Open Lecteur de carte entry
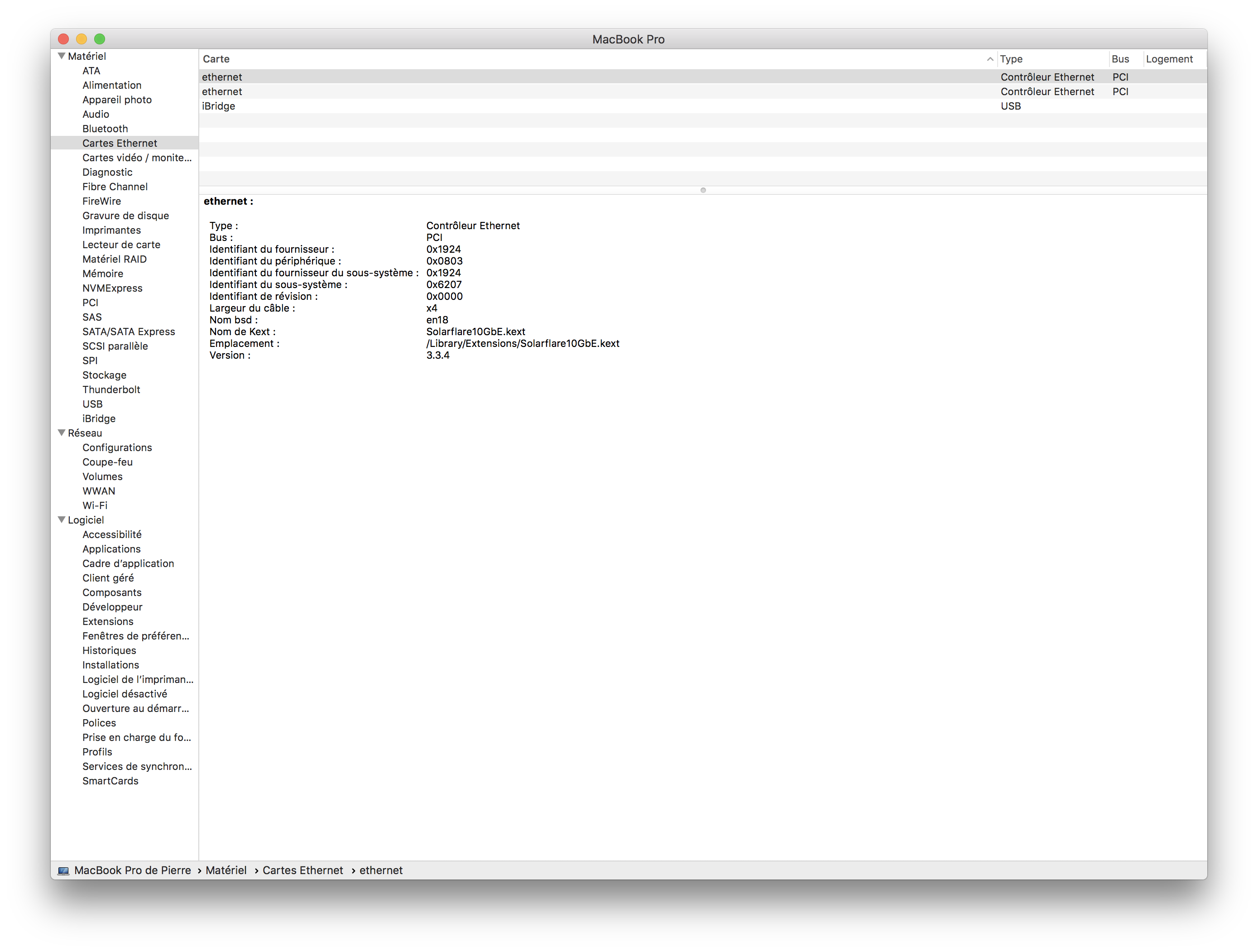Image resolution: width=1258 pixels, height=952 pixels. [121, 245]
